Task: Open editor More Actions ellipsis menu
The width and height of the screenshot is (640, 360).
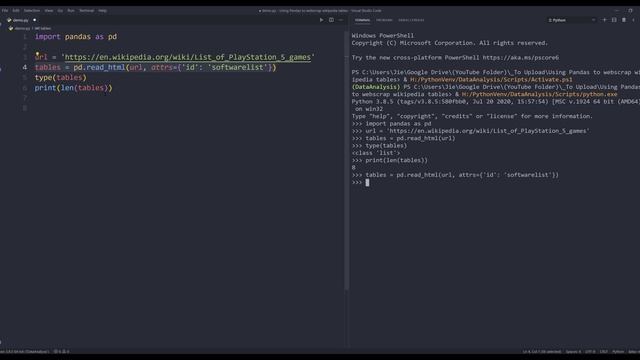Action: 341,20
